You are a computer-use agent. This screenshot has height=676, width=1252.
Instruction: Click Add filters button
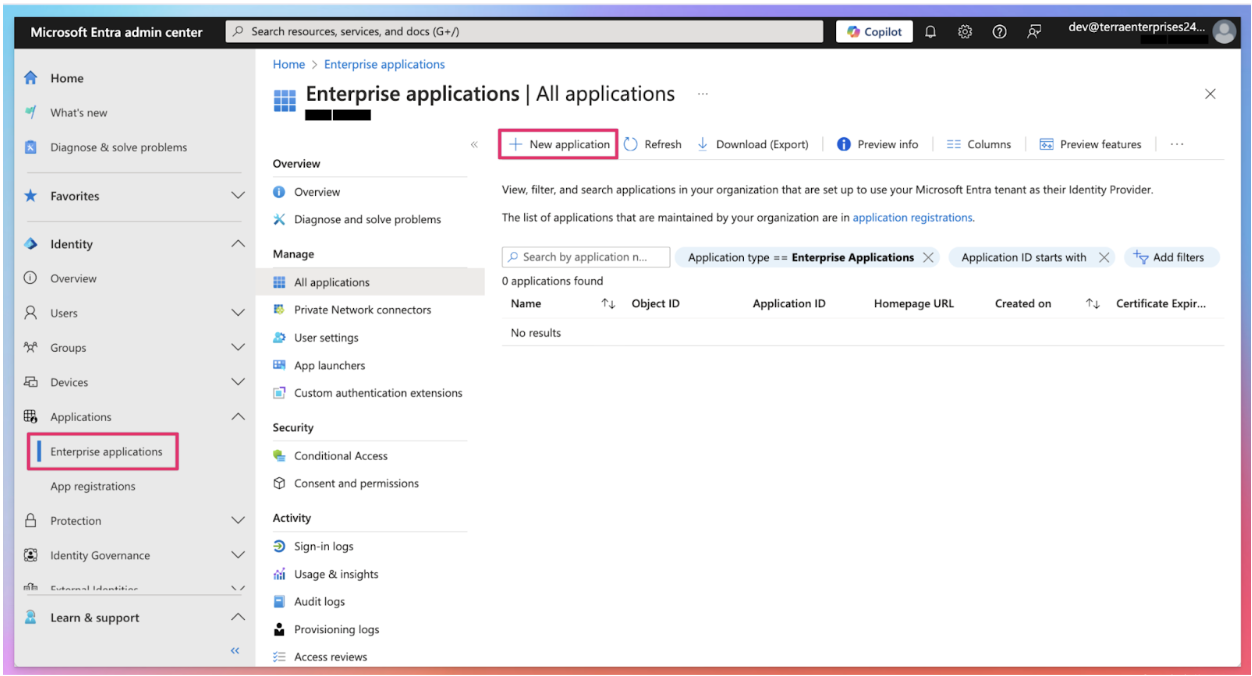(x=1171, y=257)
